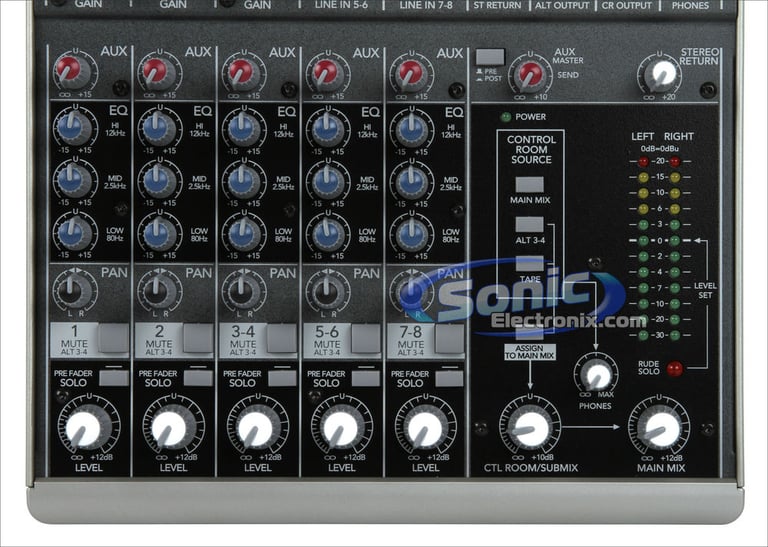Turn the channel 1 AUX send knob

click(x=72, y=72)
